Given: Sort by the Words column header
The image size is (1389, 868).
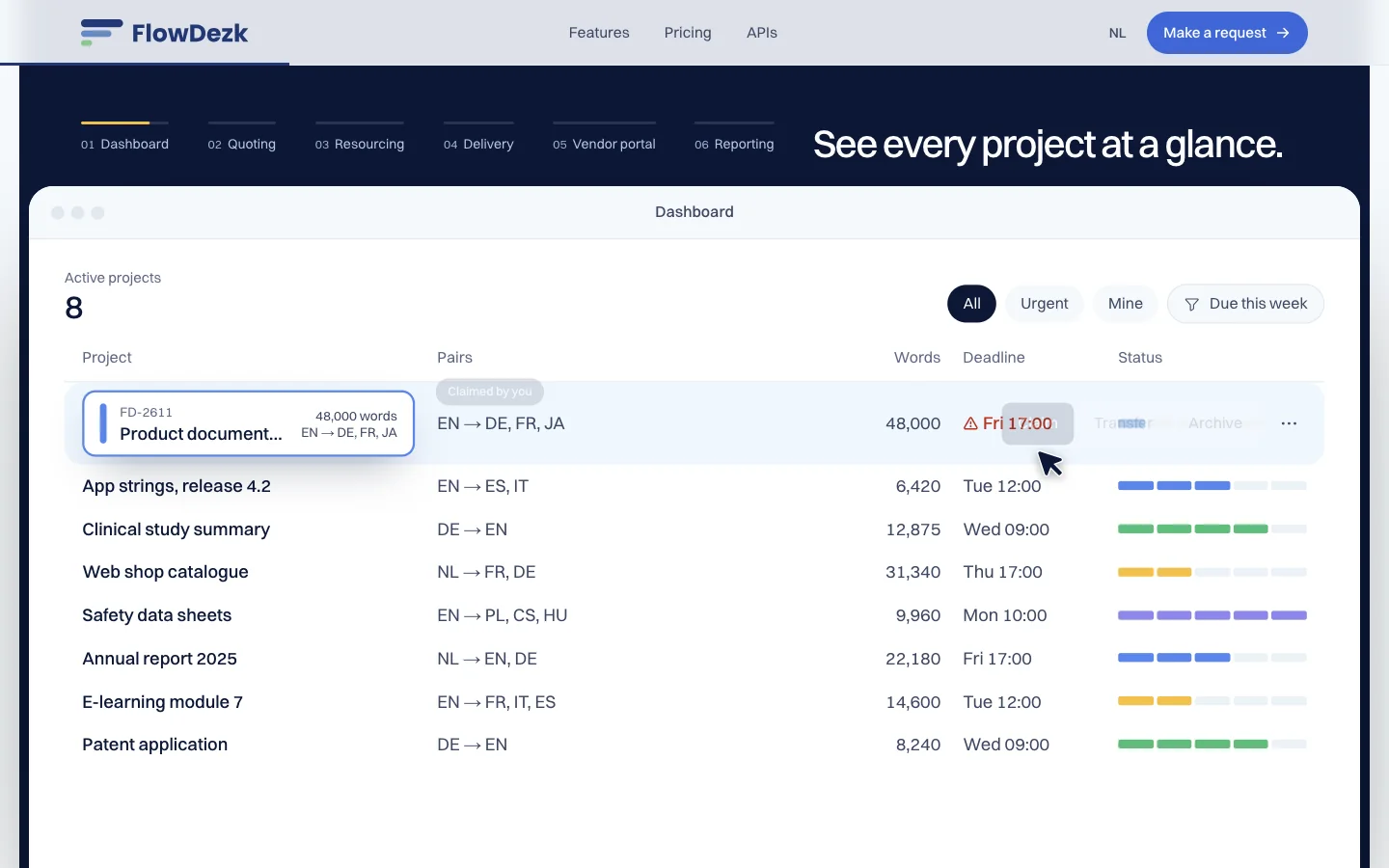Looking at the screenshot, I should [x=917, y=358].
